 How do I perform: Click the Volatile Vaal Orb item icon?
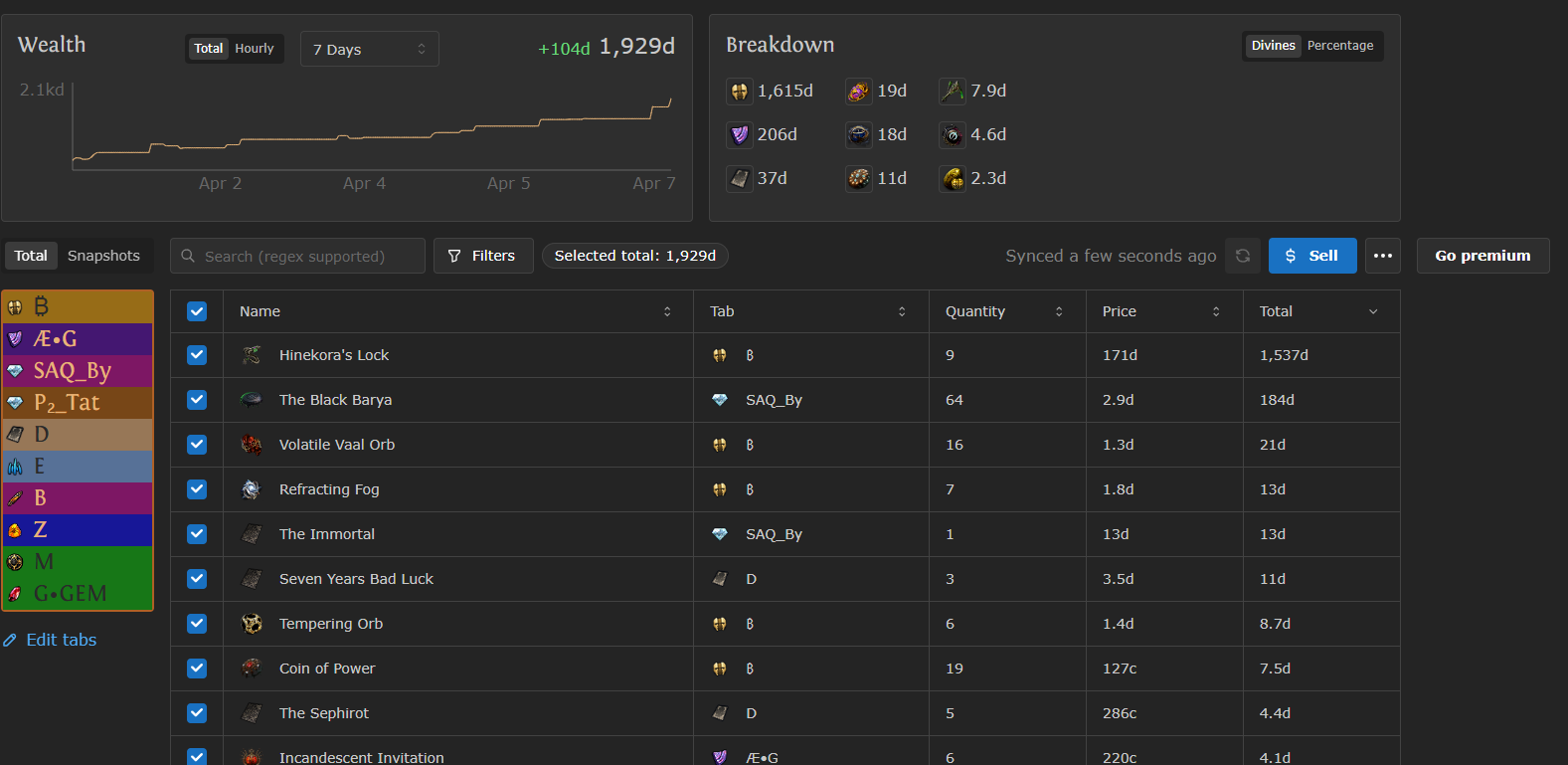[252, 445]
